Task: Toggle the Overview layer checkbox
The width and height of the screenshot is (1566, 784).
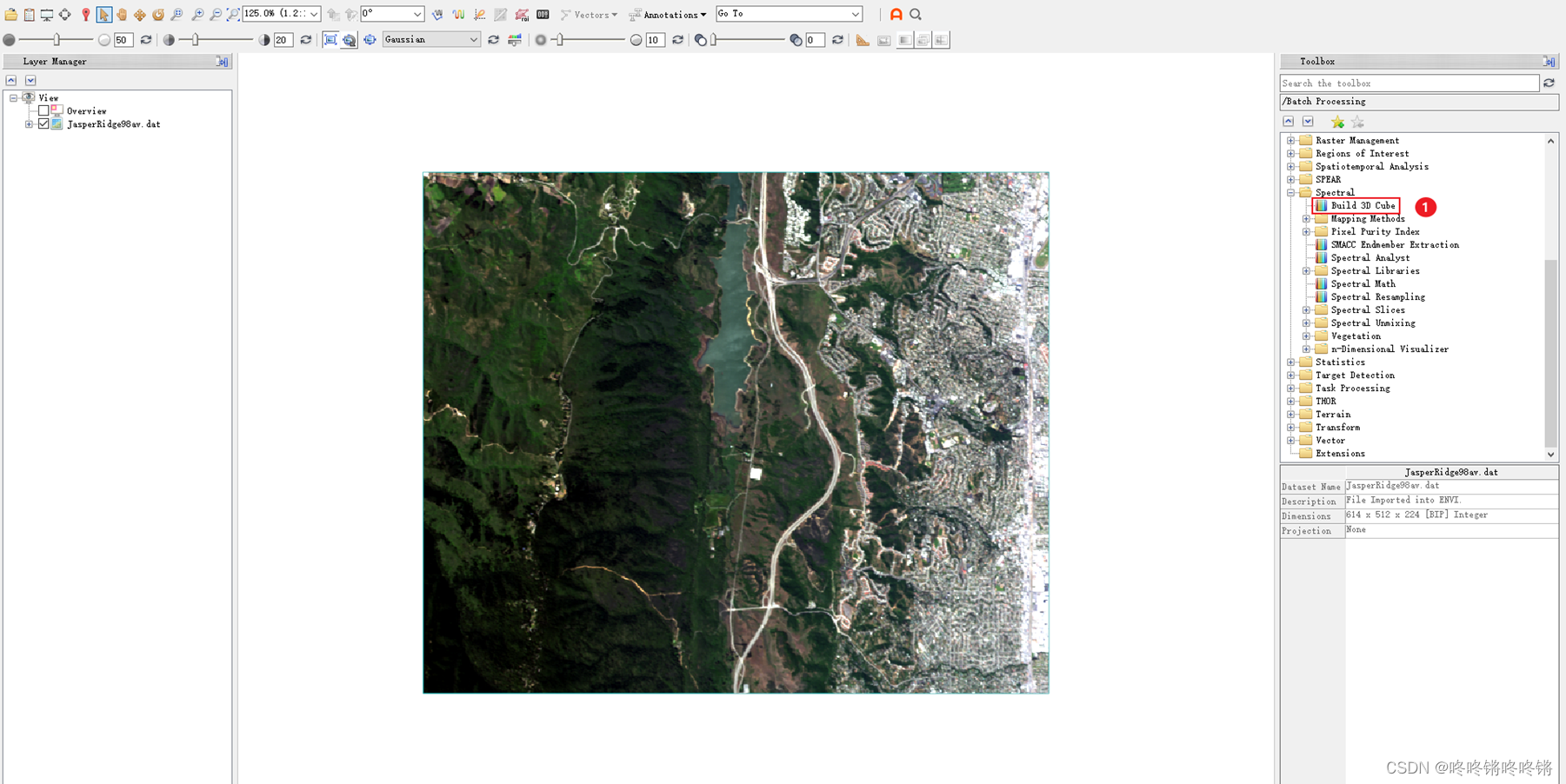Action: click(x=43, y=111)
